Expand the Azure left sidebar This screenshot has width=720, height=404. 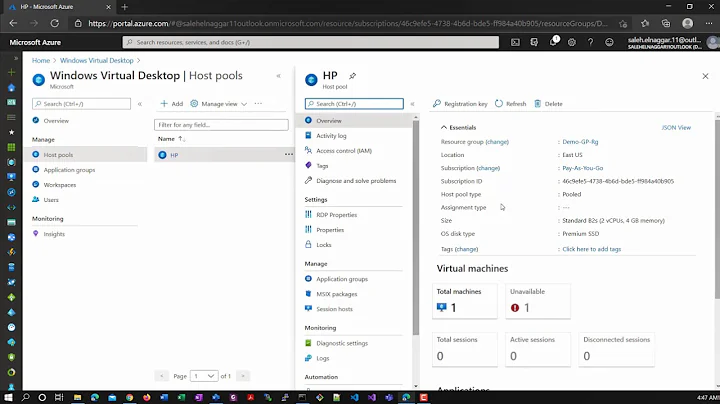tap(16, 58)
